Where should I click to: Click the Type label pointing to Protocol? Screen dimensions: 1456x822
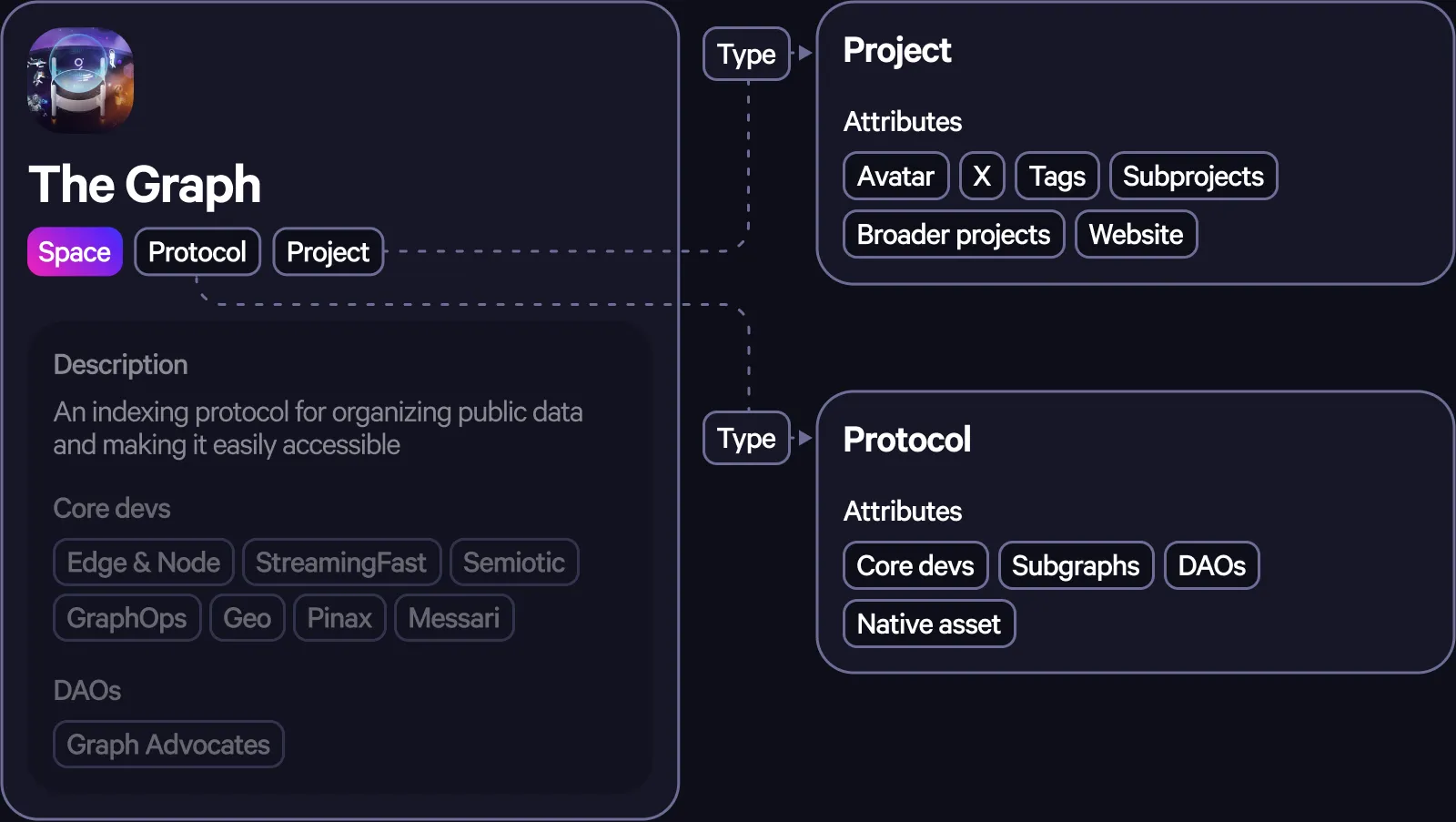[x=746, y=438]
